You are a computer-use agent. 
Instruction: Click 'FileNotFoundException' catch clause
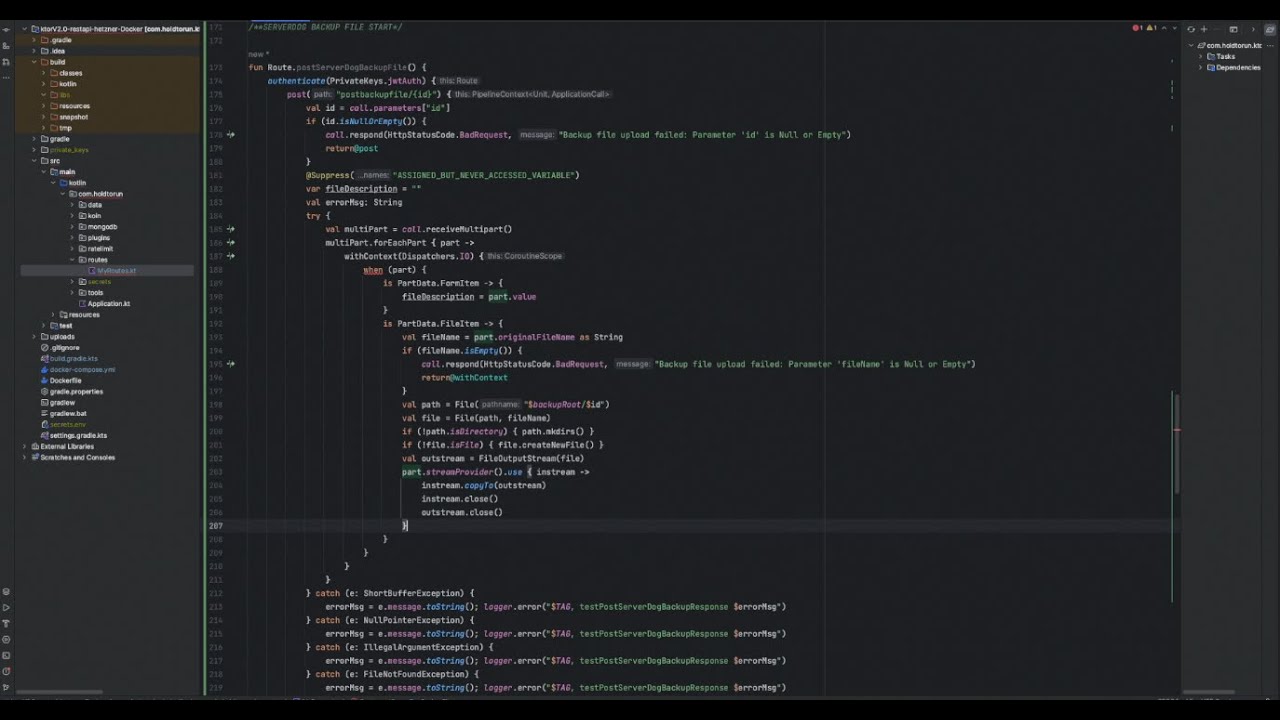[416, 674]
